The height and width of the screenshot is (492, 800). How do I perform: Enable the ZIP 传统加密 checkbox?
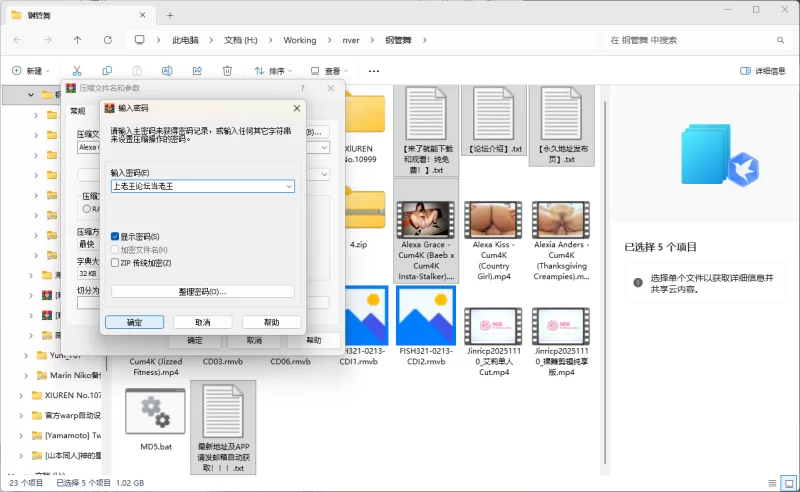pyautogui.click(x=115, y=262)
